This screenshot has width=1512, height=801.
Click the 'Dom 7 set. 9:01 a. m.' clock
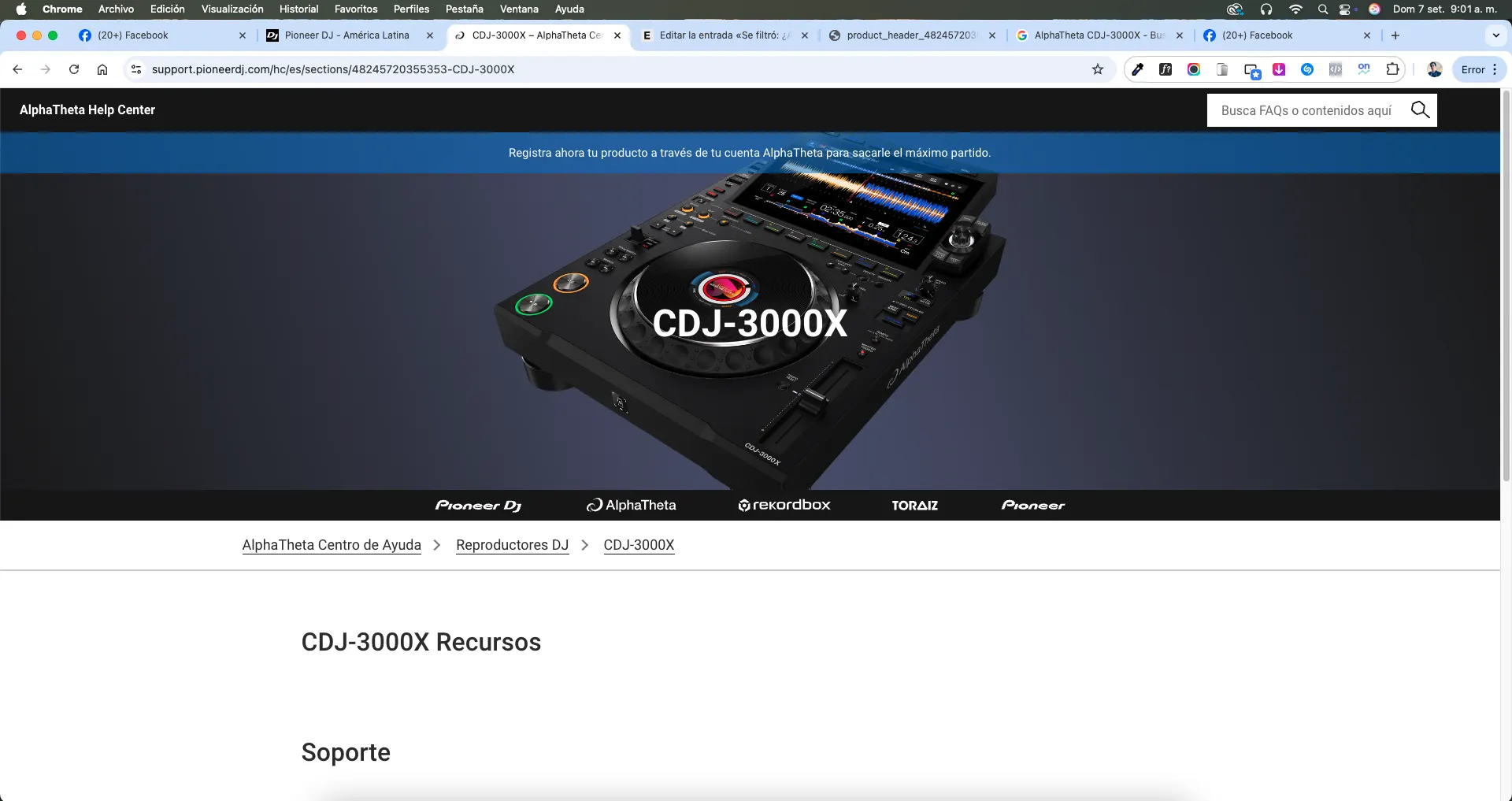[1445, 9]
